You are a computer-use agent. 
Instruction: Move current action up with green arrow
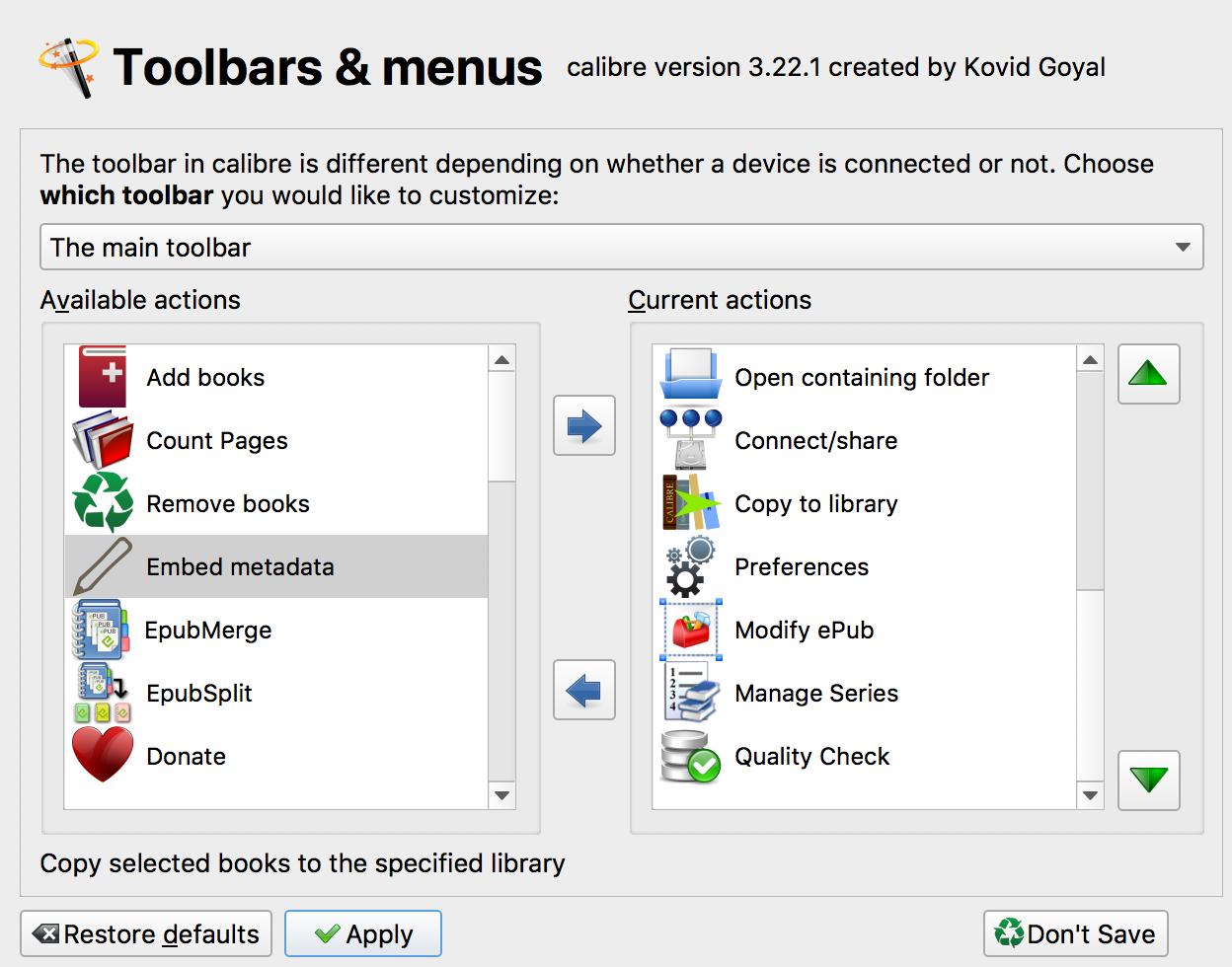pos(1148,374)
